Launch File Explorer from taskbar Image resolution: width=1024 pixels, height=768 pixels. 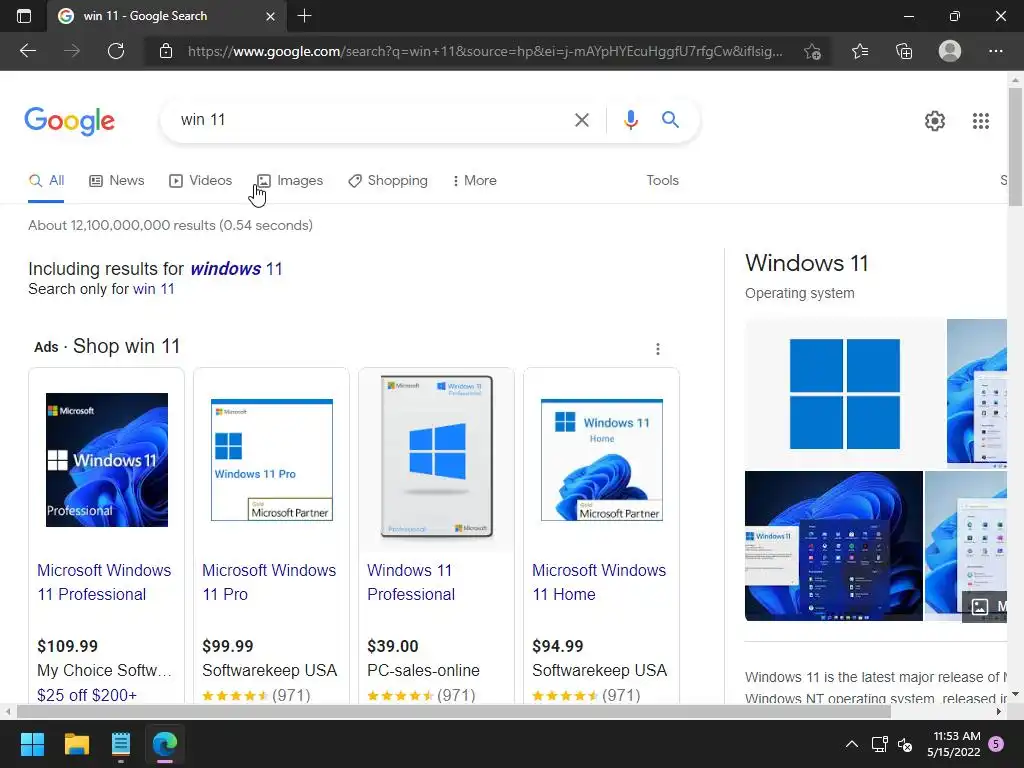click(76, 744)
